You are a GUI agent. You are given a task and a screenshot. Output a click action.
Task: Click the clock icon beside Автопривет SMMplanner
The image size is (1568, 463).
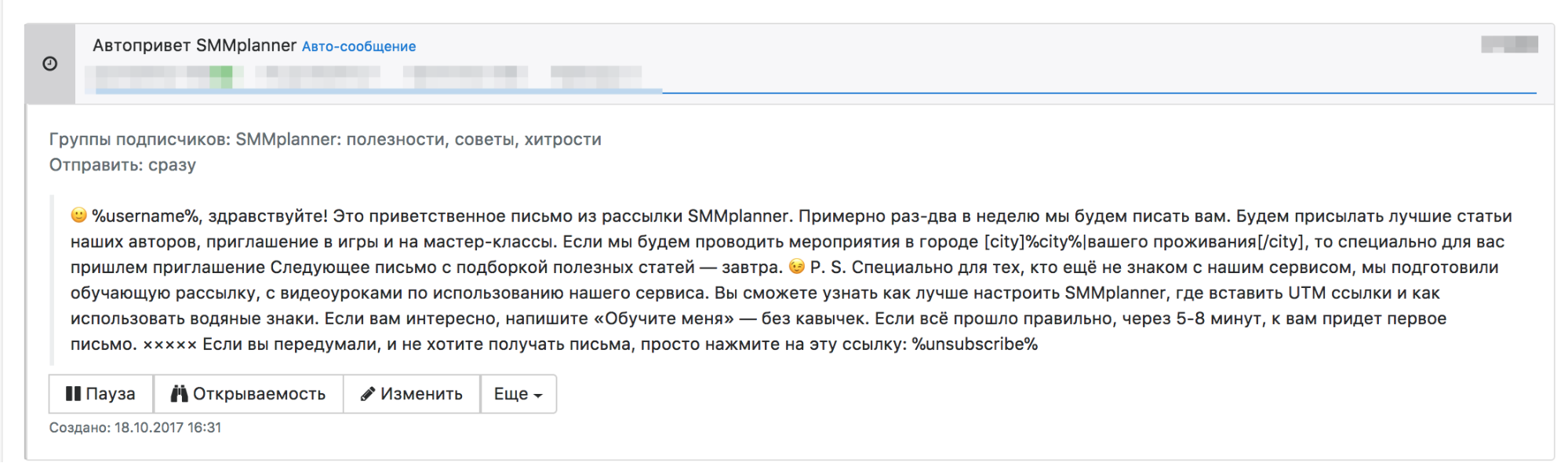point(49,64)
